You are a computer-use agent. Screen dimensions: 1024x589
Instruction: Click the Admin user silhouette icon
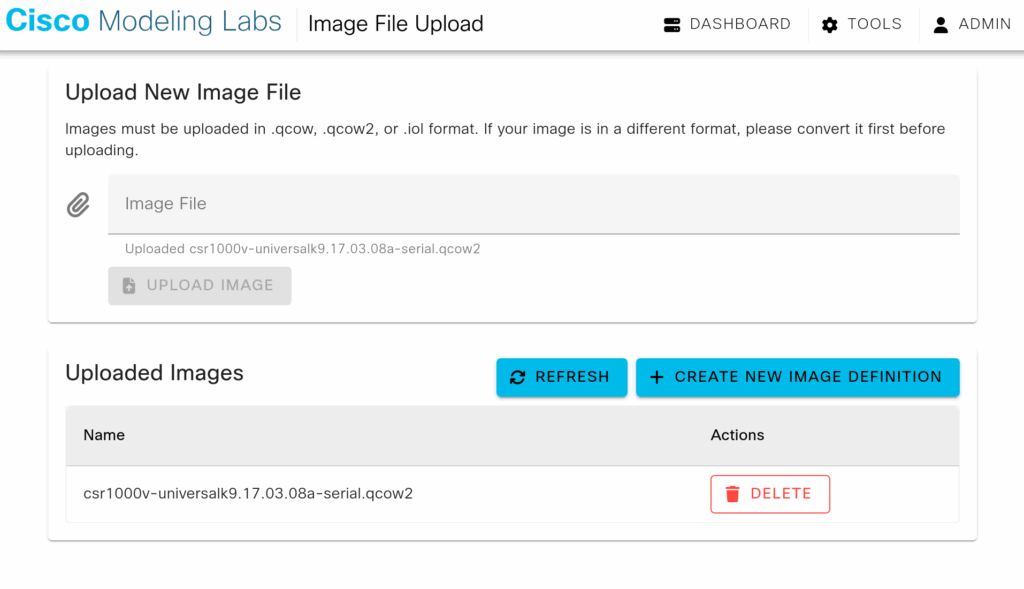point(941,25)
